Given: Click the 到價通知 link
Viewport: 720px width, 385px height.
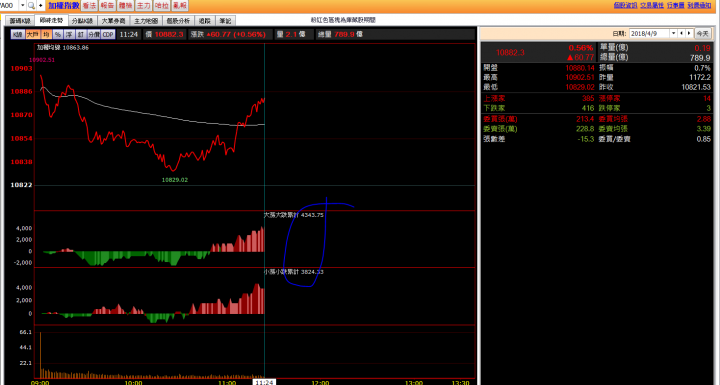Looking at the screenshot, I should (x=699, y=5).
